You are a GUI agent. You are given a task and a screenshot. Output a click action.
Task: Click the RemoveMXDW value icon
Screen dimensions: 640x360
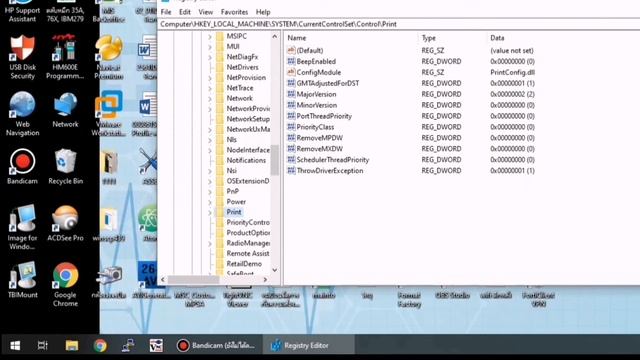[291, 149]
